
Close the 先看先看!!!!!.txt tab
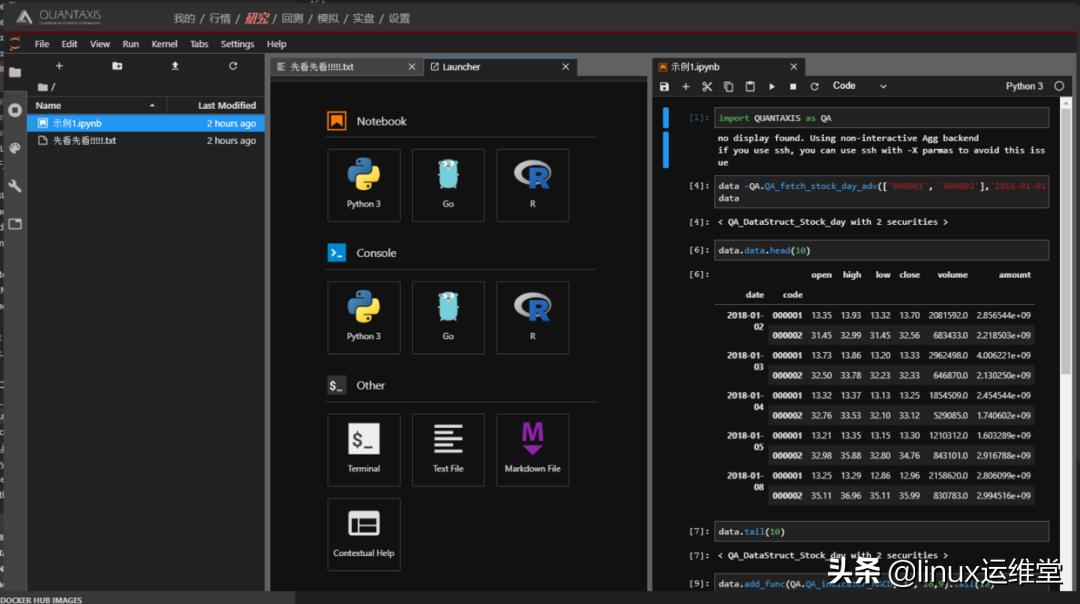(x=412, y=67)
